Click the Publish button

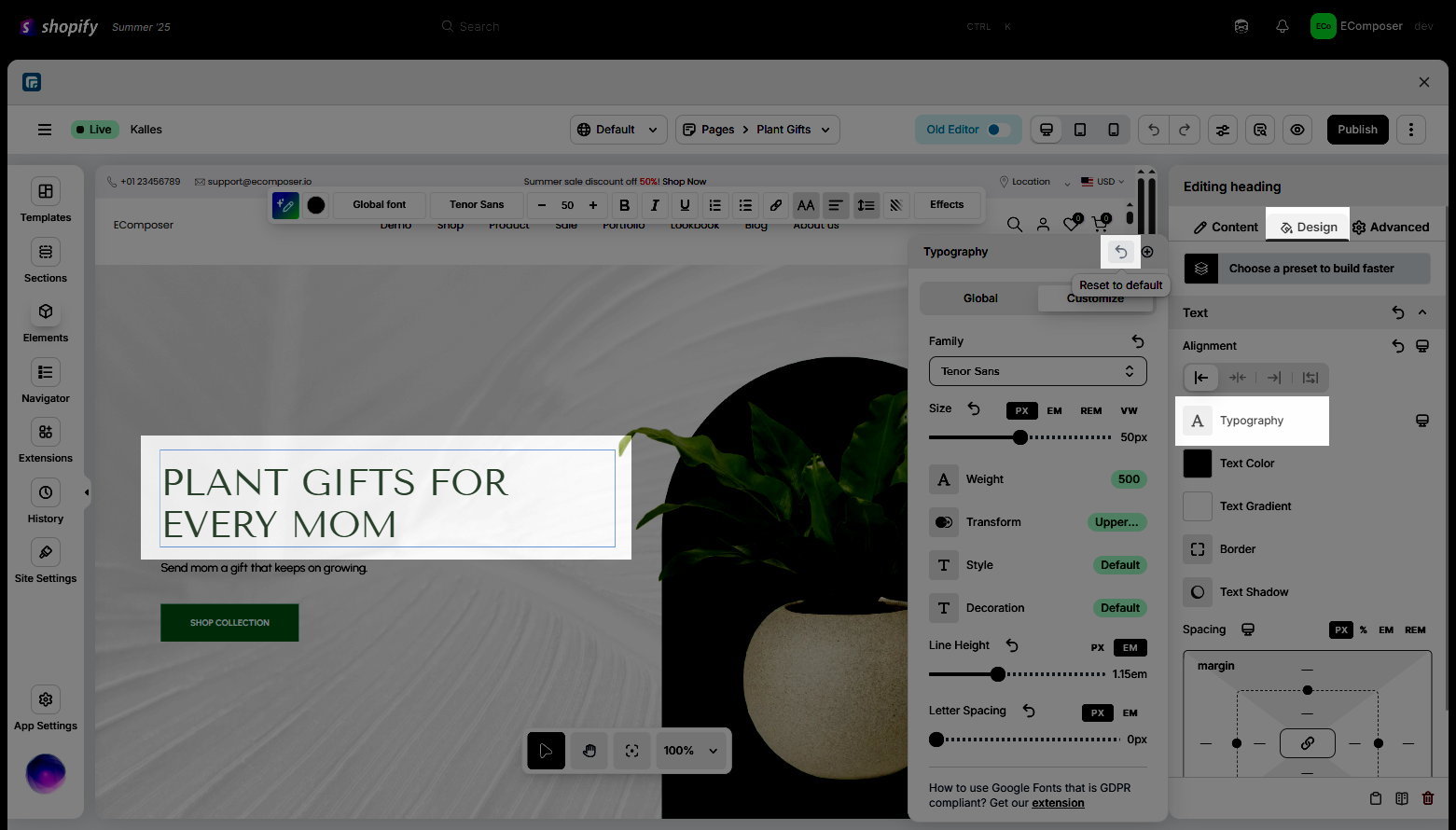1357,130
